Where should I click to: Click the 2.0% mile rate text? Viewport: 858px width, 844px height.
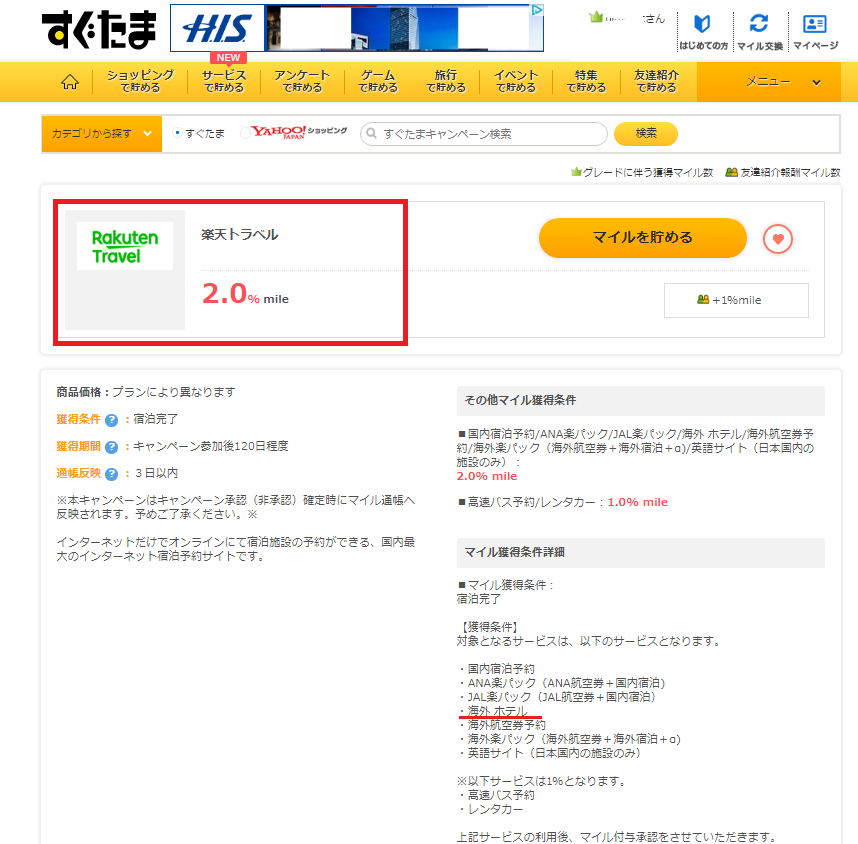point(245,294)
